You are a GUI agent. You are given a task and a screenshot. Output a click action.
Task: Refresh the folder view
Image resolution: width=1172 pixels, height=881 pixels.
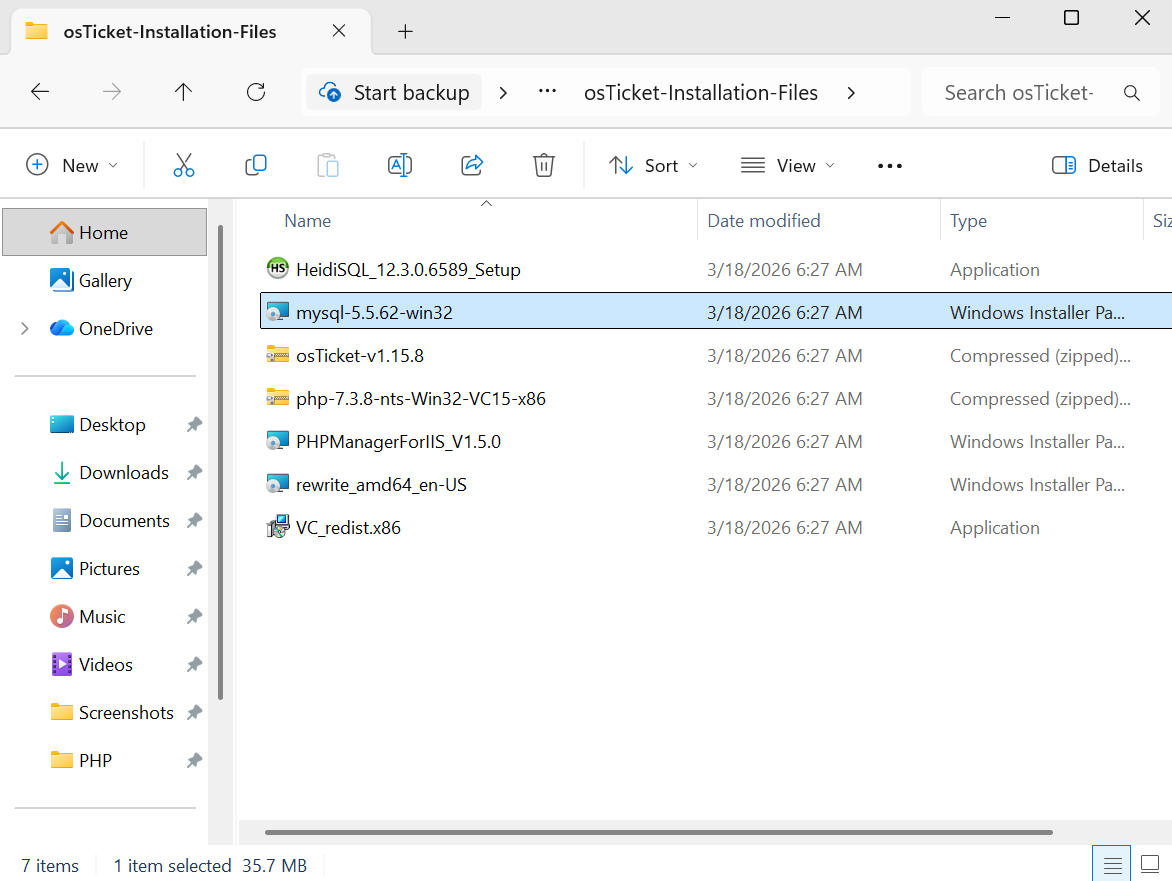pyautogui.click(x=256, y=92)
